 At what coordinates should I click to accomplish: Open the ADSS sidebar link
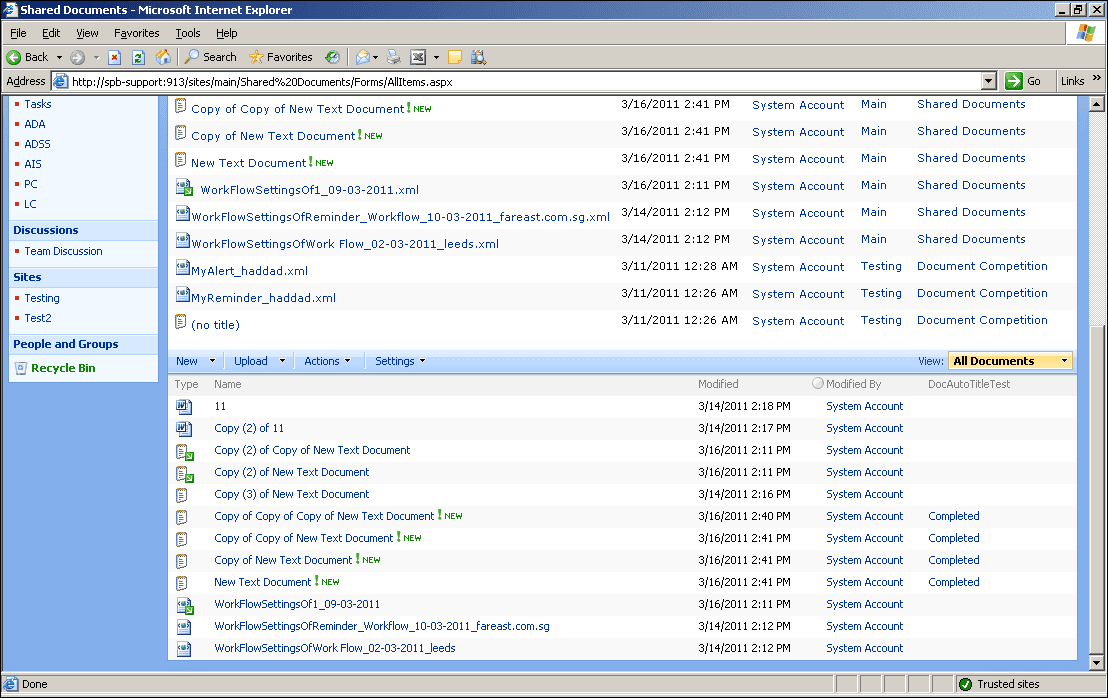point(37,144)
